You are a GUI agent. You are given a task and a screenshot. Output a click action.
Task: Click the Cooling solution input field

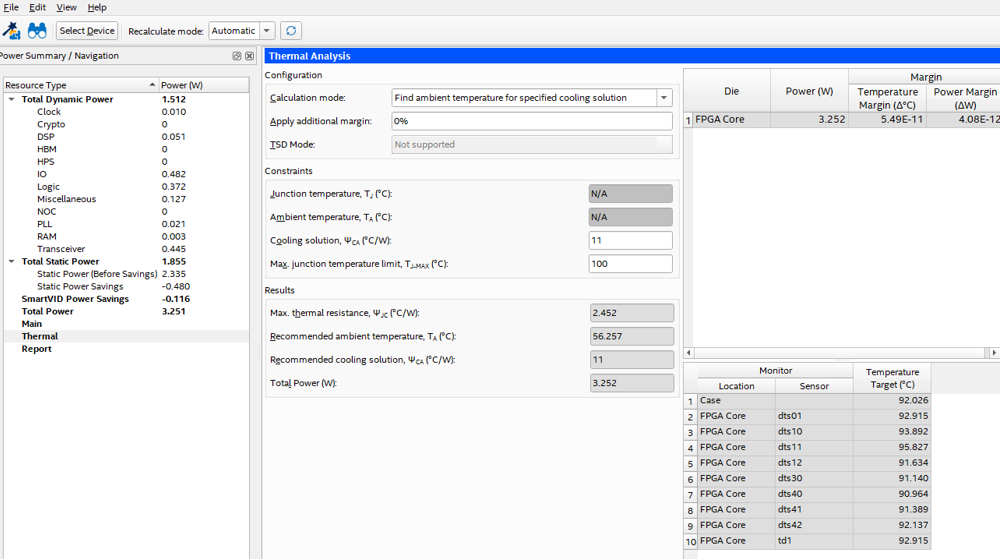(x=630, y=241)
